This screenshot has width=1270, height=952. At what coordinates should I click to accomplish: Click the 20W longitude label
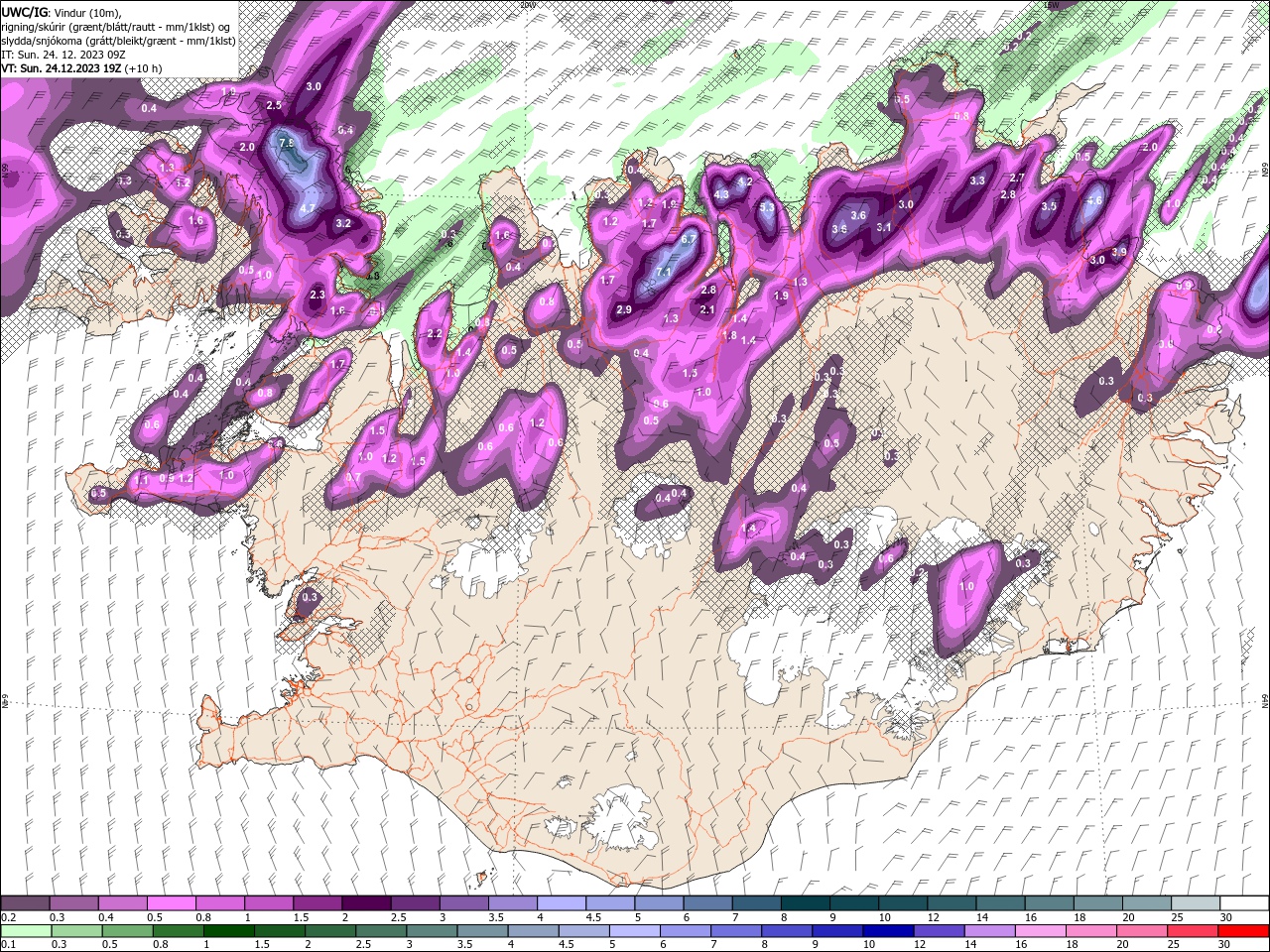pos(527,5)
